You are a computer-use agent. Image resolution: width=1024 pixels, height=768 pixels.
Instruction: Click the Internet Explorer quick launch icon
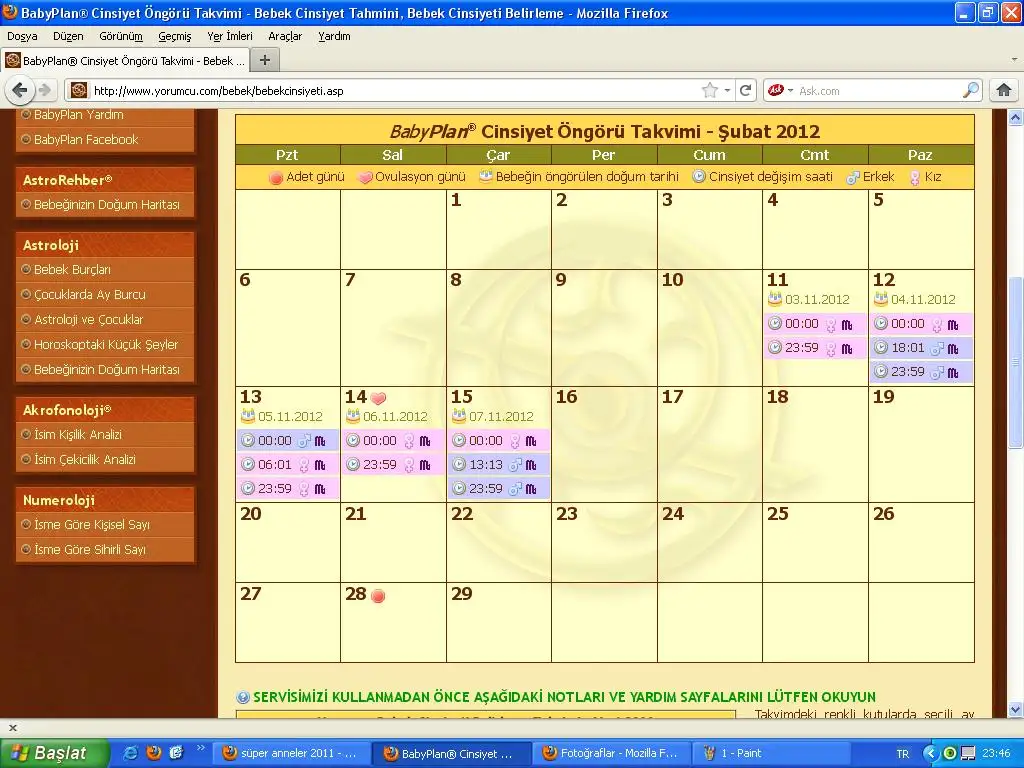[131, 753]
